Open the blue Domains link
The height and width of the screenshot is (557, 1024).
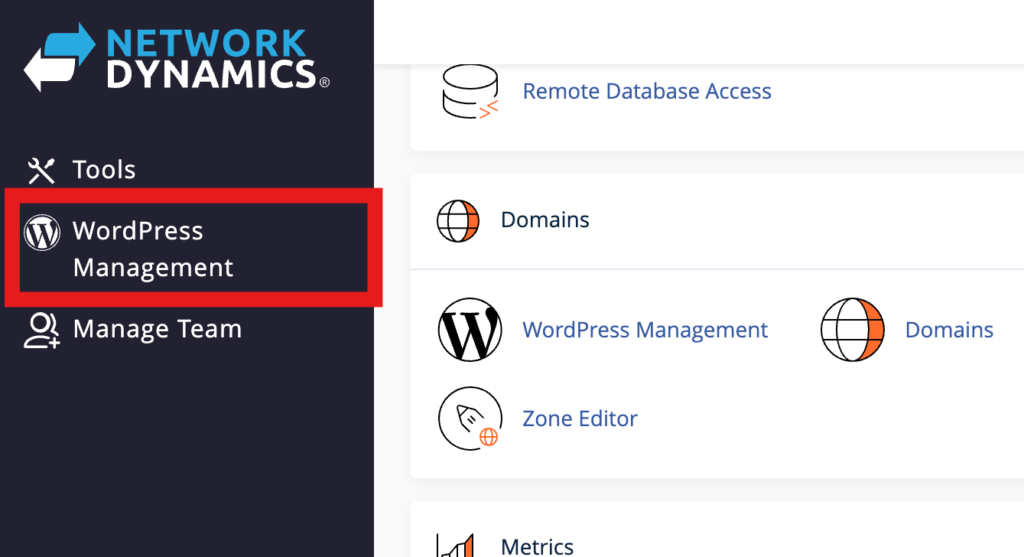coord(948,329)
